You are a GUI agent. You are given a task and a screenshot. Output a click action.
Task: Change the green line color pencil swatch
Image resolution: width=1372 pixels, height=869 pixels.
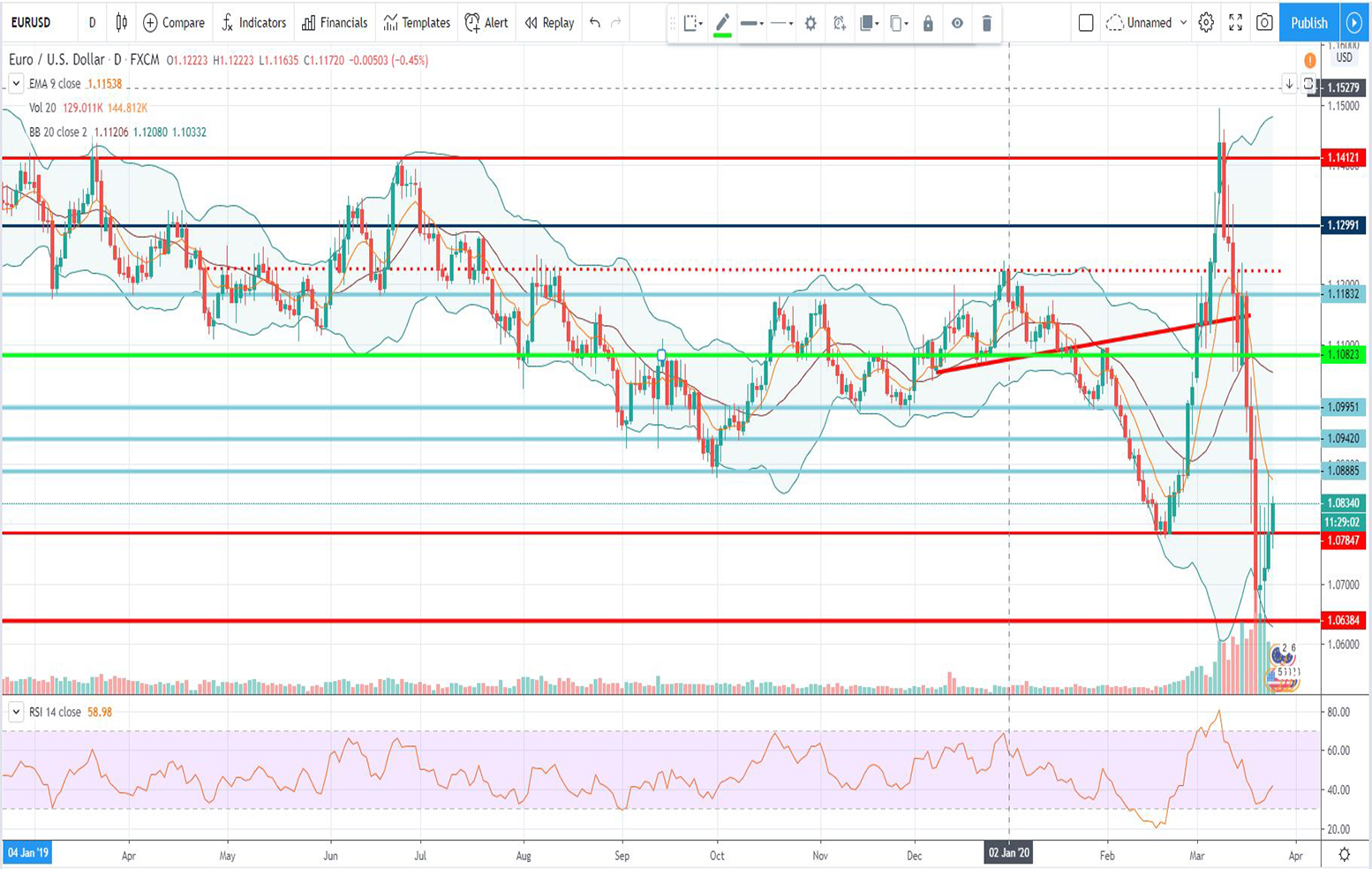[x=722, y=24]
